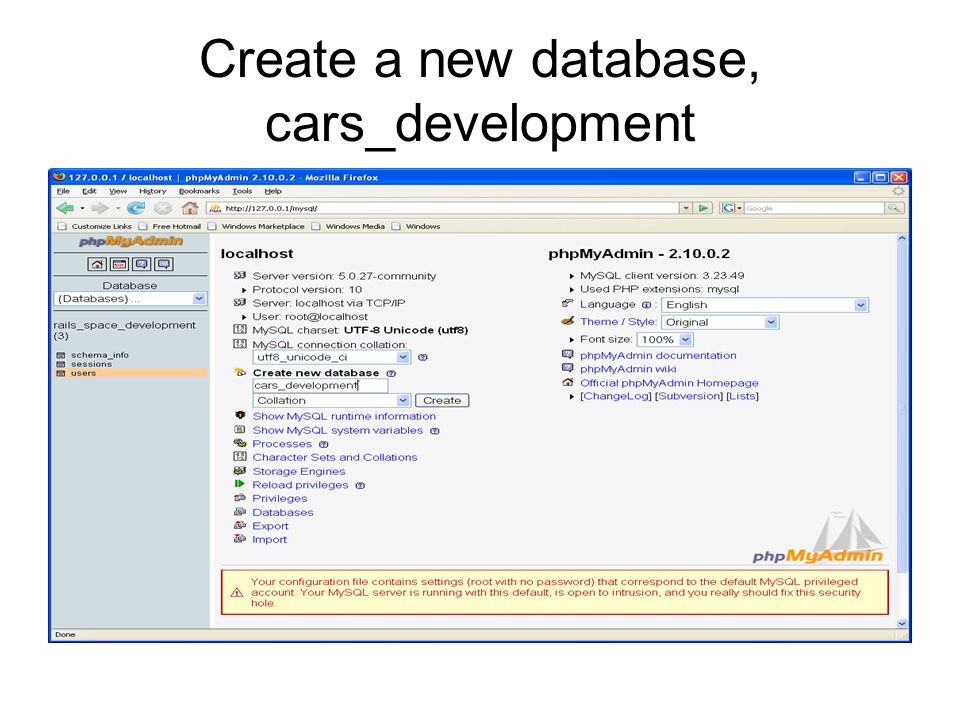This screenshot has height=720, width=960.
Task: Open the History menu
Action: coord(152,191)
